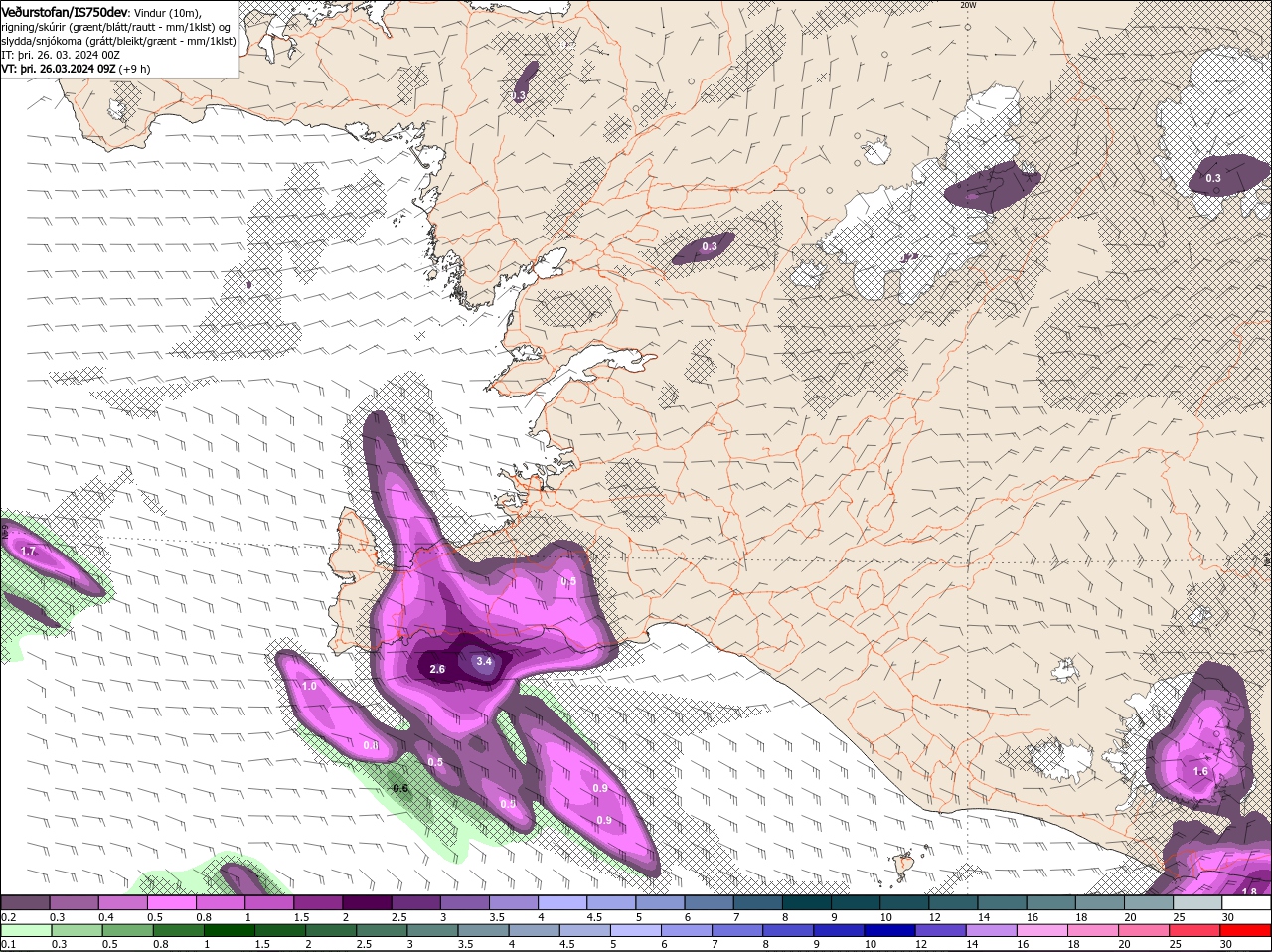This screenshot has height=952, width=1272.
Task: Pick the darkest purple swatch labeled 2
Action: [x=367, y=902]
